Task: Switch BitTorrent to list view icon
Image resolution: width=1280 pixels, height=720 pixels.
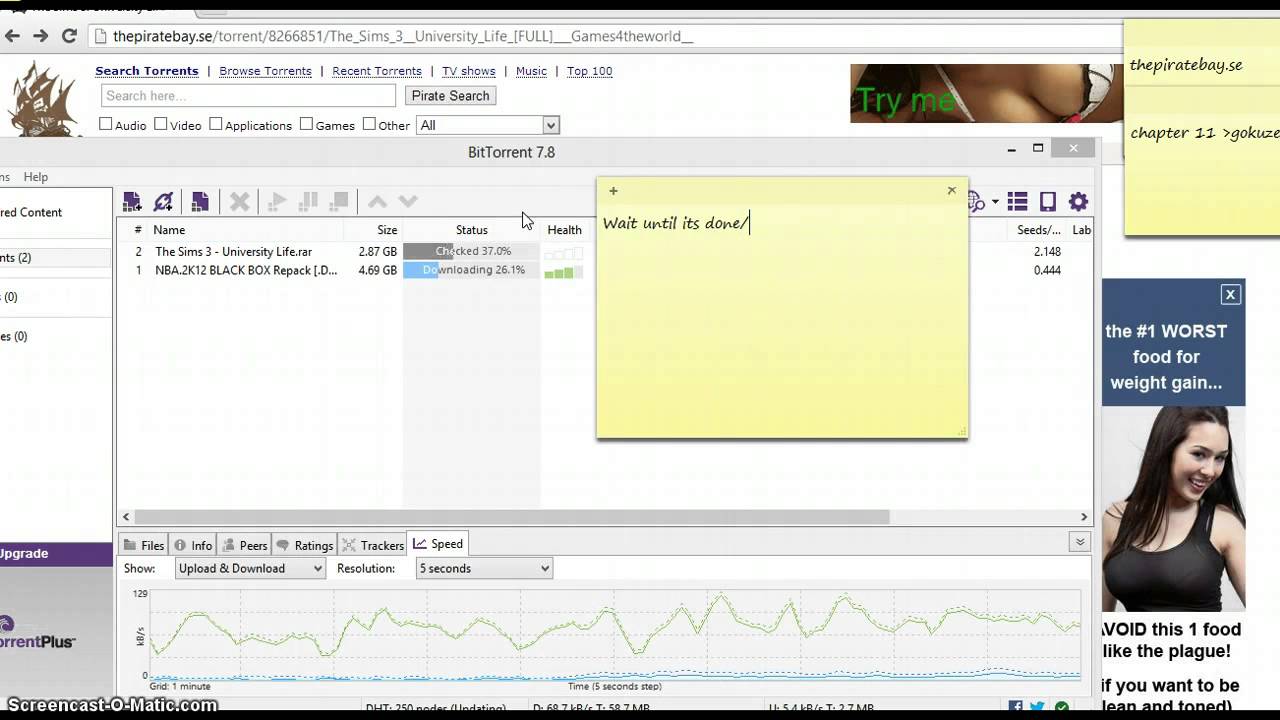Action: (1018, 202)
